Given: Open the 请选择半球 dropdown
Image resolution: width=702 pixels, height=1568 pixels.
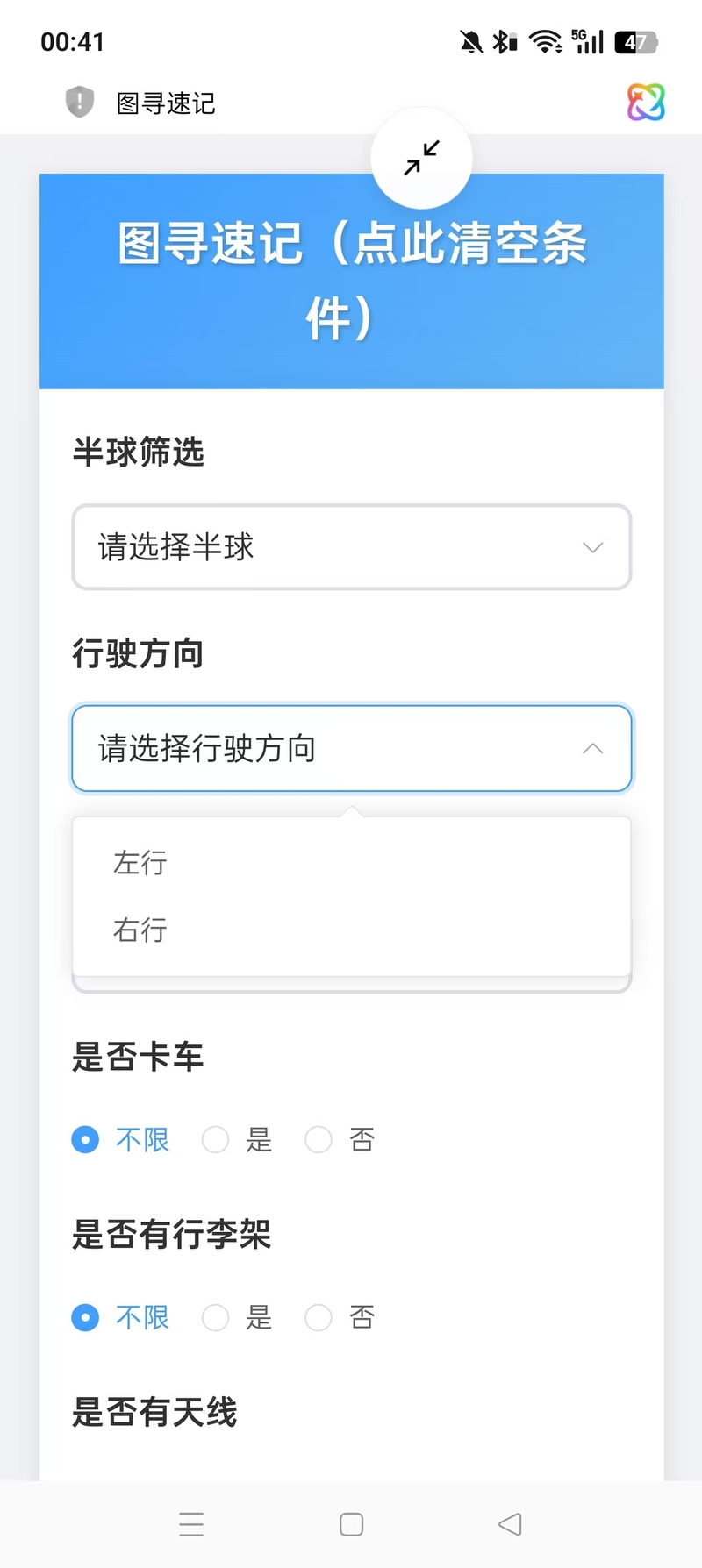Looking at the screenshot, I should coord(351,547).
